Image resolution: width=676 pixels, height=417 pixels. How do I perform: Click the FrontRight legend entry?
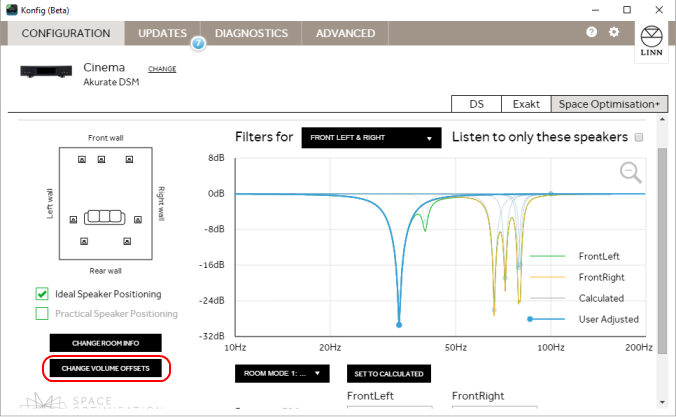click(577, 277)
